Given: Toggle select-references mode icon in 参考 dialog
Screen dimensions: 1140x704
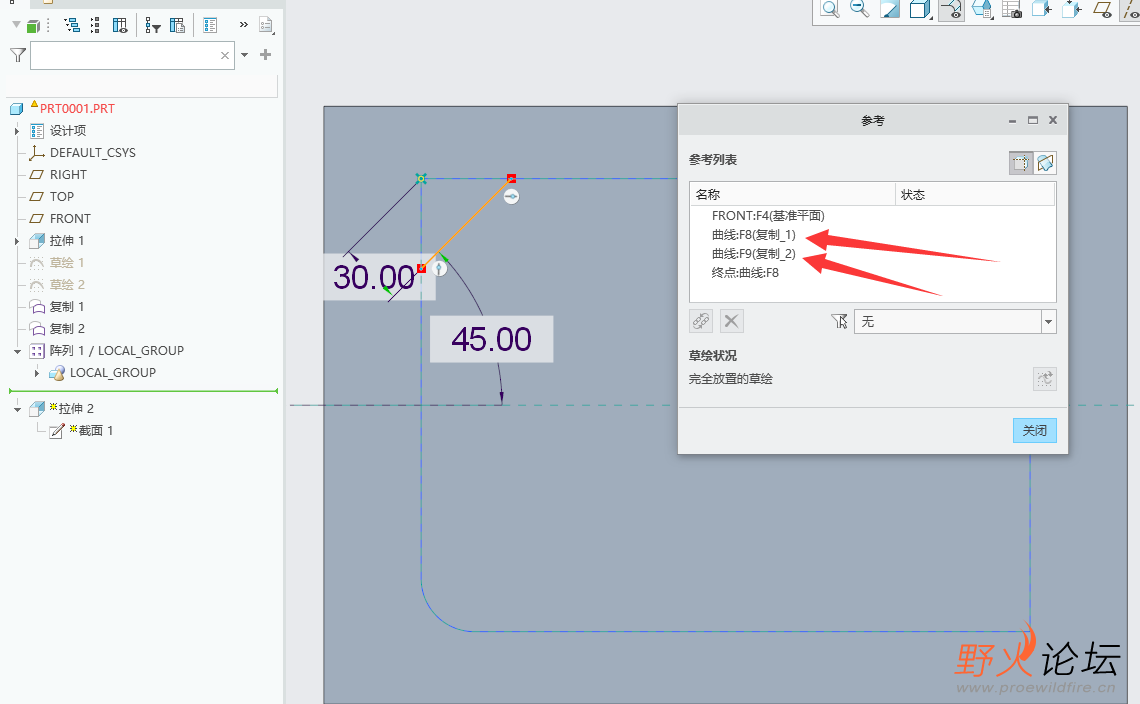Looking at the screenshot, I should point(1021,163).
